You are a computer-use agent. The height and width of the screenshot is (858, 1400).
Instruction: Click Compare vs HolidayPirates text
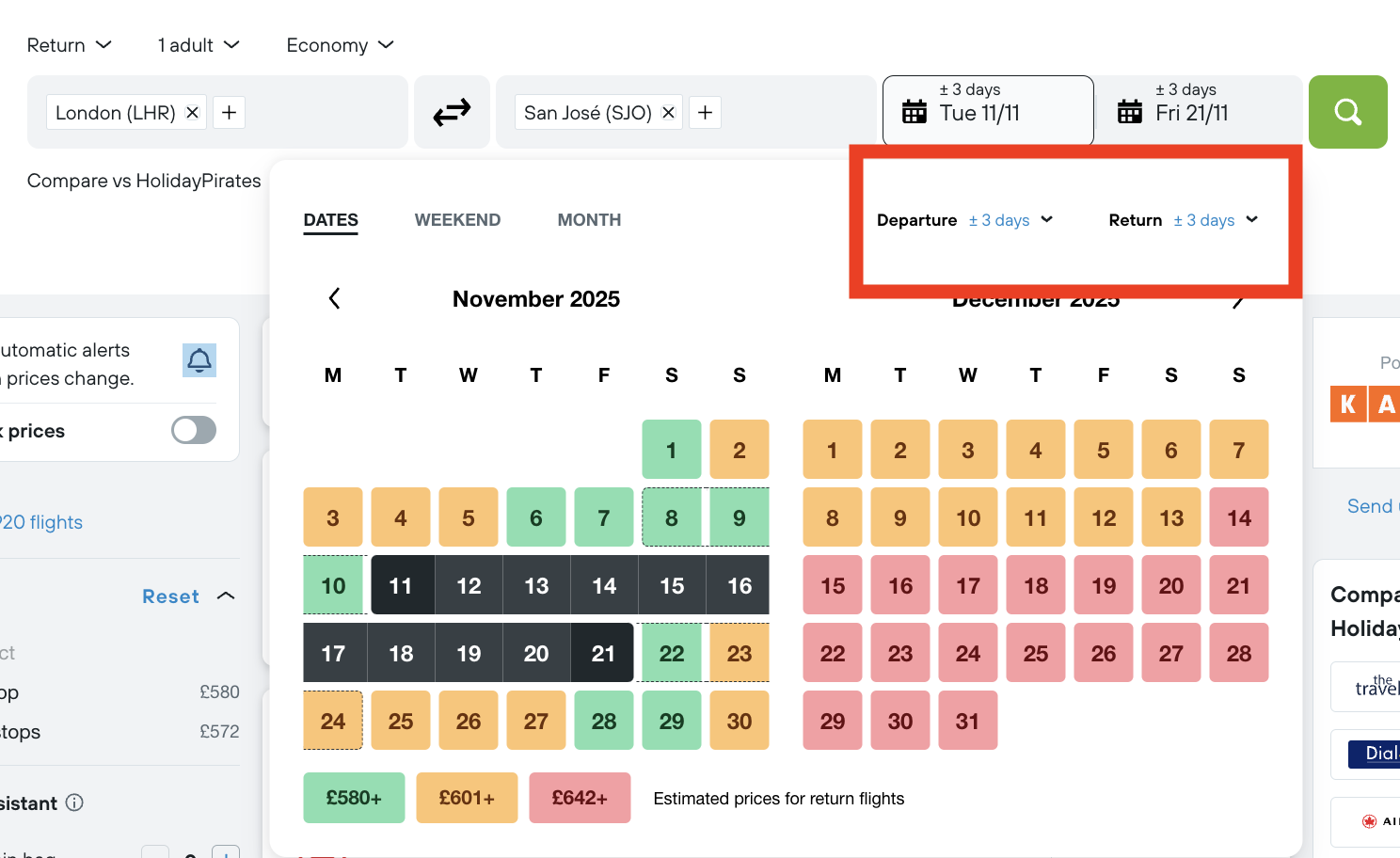pyautogui.click(x=144, y=181)
